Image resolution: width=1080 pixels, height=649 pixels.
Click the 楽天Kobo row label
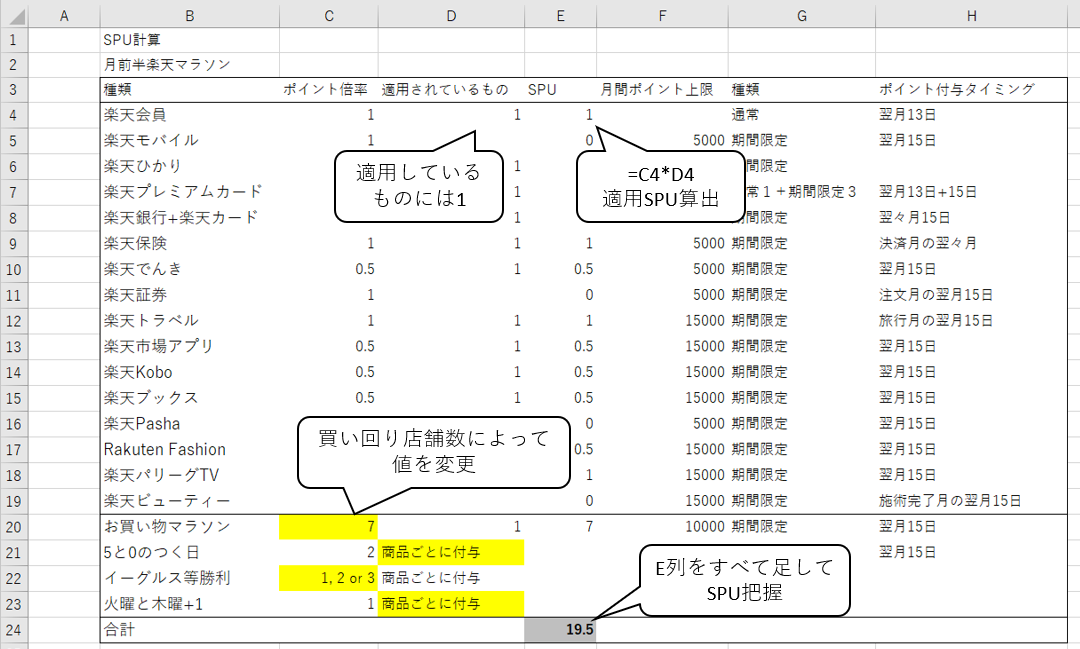(x=189, y=372)
